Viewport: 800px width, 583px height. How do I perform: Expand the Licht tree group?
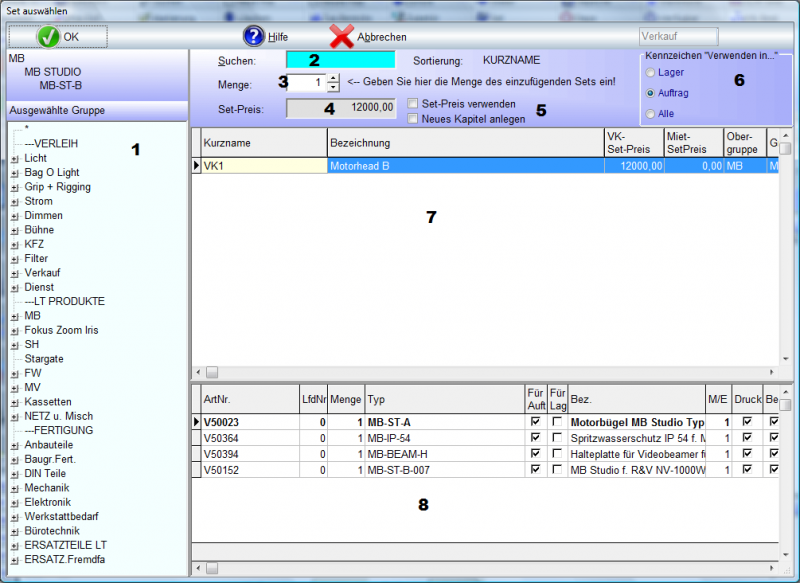[x=15, y=159]
